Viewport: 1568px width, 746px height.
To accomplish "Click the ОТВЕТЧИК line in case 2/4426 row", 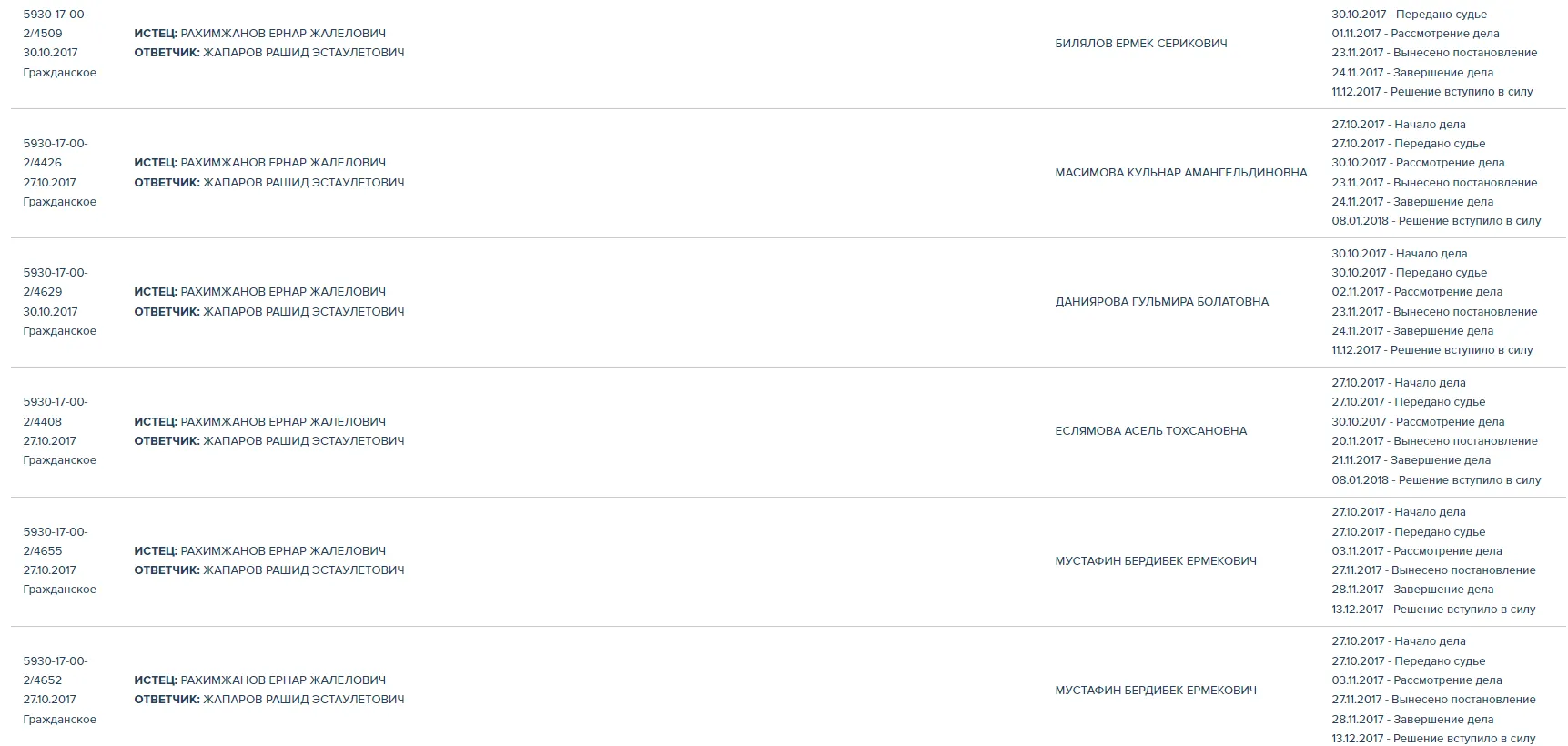I will click(268, 182).
